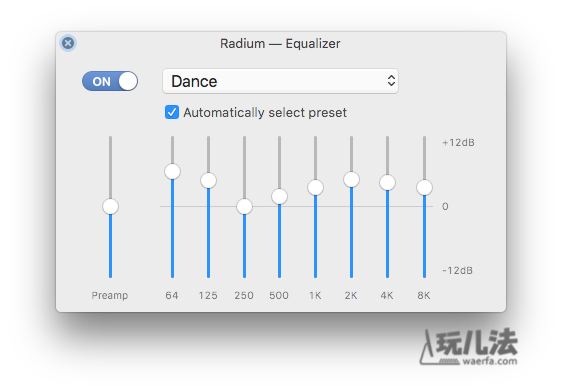Click the 250 Hz band slider knob

244,206
